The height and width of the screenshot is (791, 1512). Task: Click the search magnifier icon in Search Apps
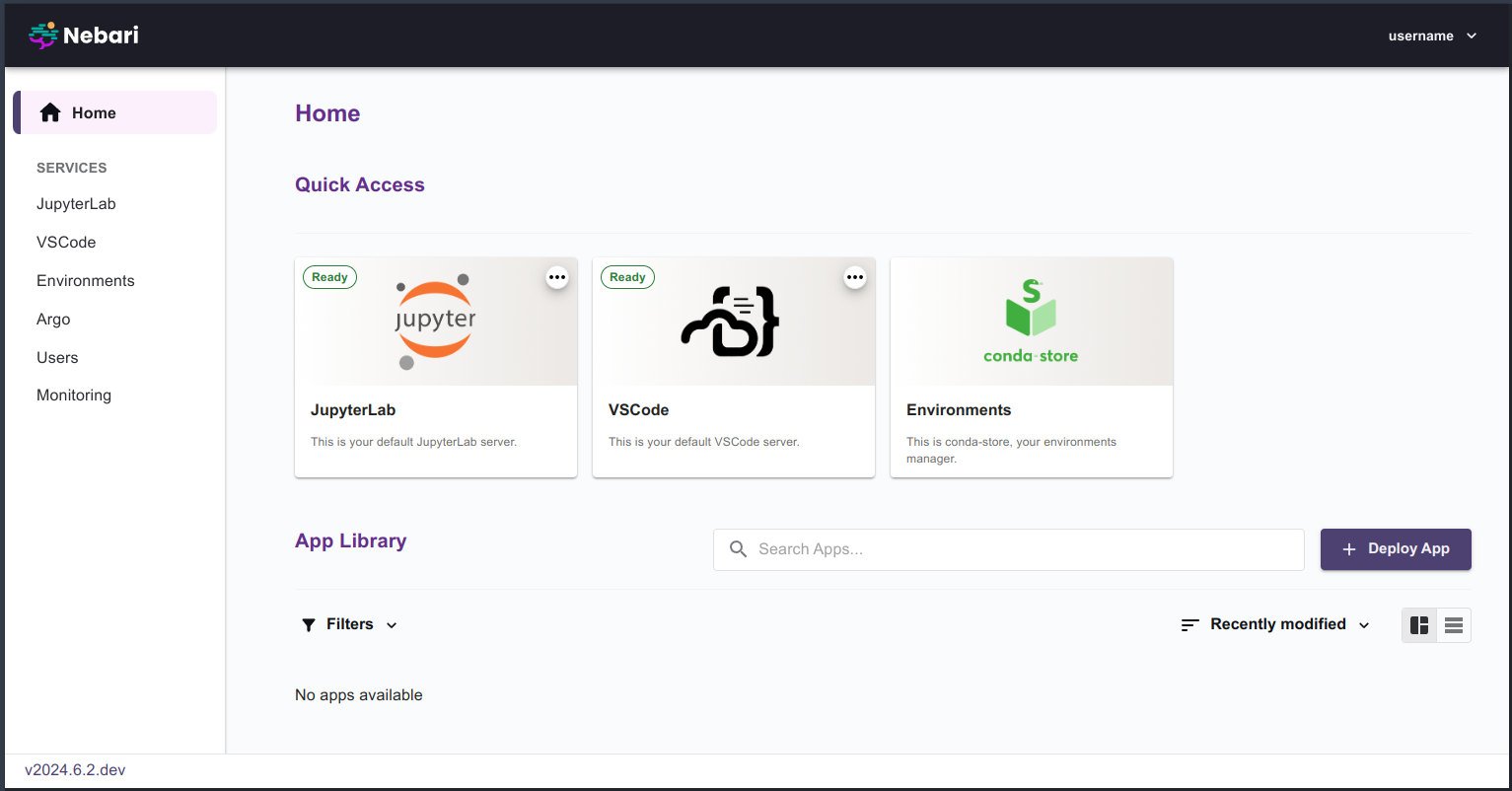(739, 548)
